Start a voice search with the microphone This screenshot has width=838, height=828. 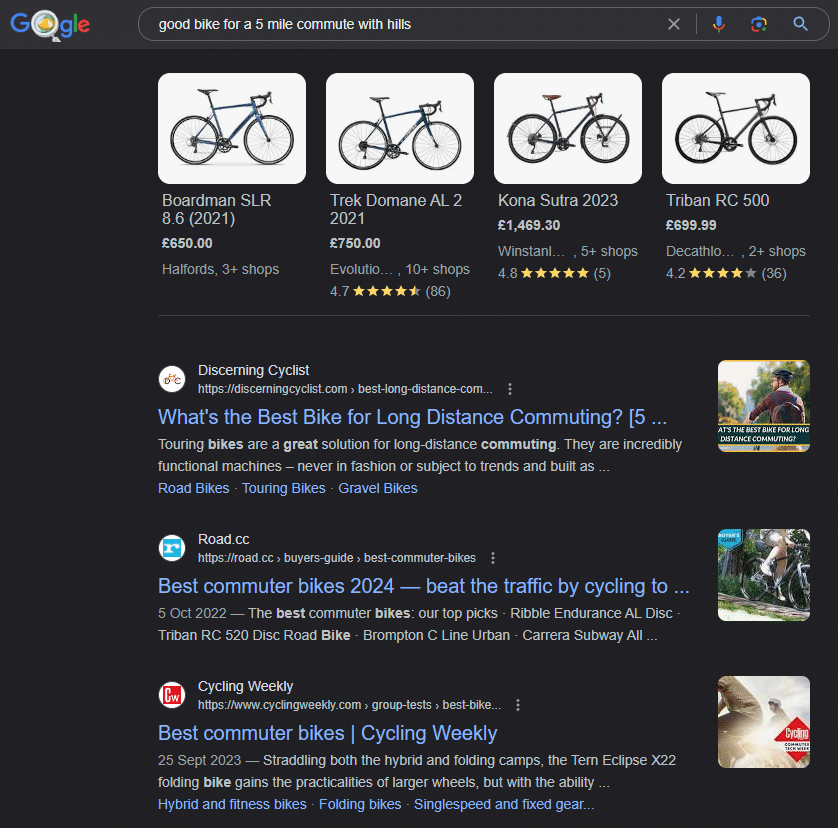[718, 24]
